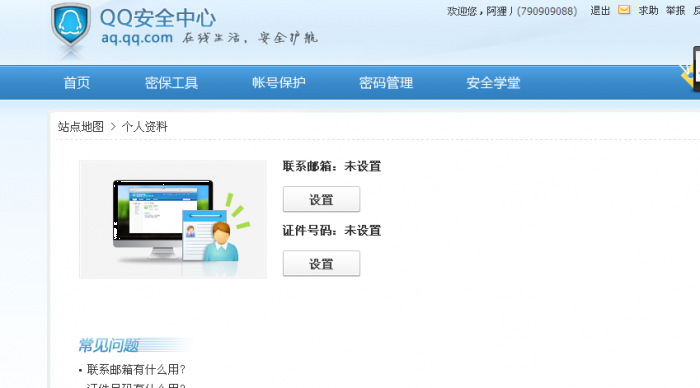Open the 求助 help link
This screenshot has height=388, width=700.
[648, 11]
